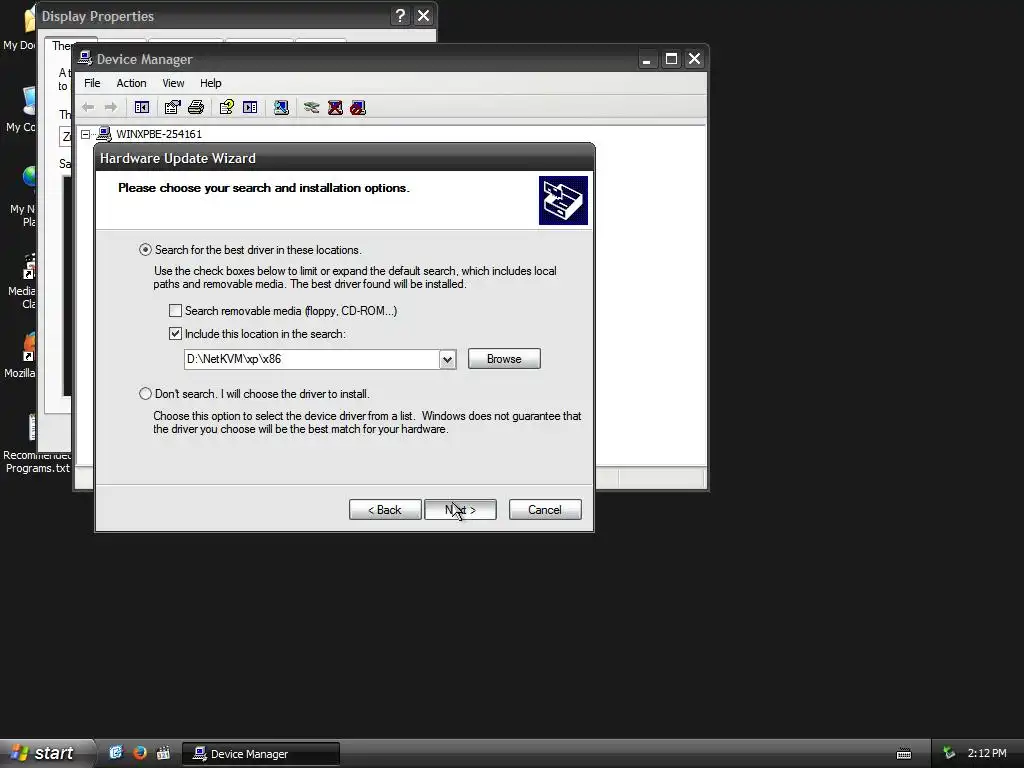Open Properties via the toolbar icon
1024x768 pixels.
pos(172,107)
